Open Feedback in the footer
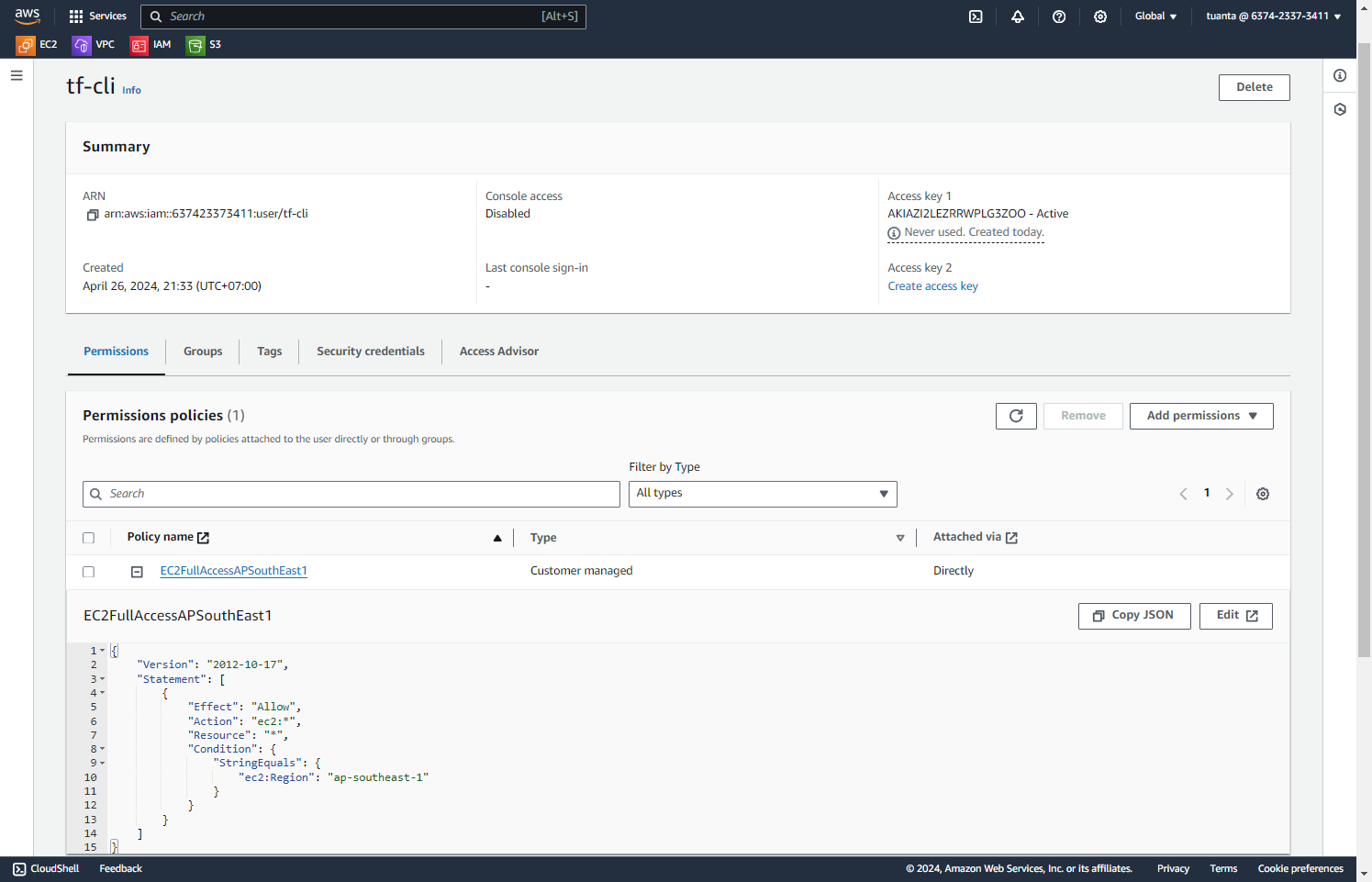The width and height of the screenshot is (1372, 882). (x=120, y=868)
